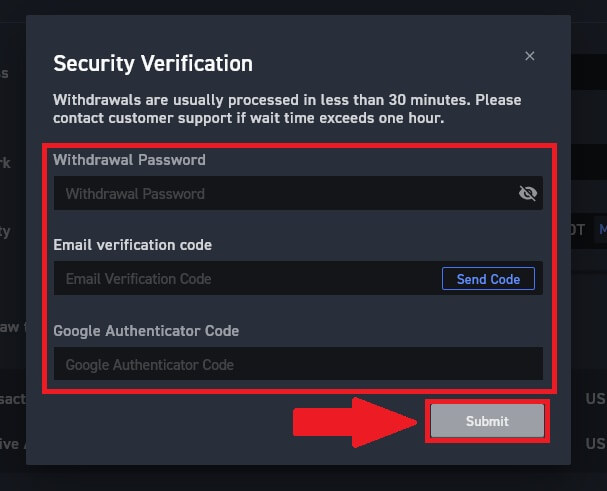Click the cut-off 'rk' label at left edge
Viewport: 607px width, 491px height.
tap(6, 162)
